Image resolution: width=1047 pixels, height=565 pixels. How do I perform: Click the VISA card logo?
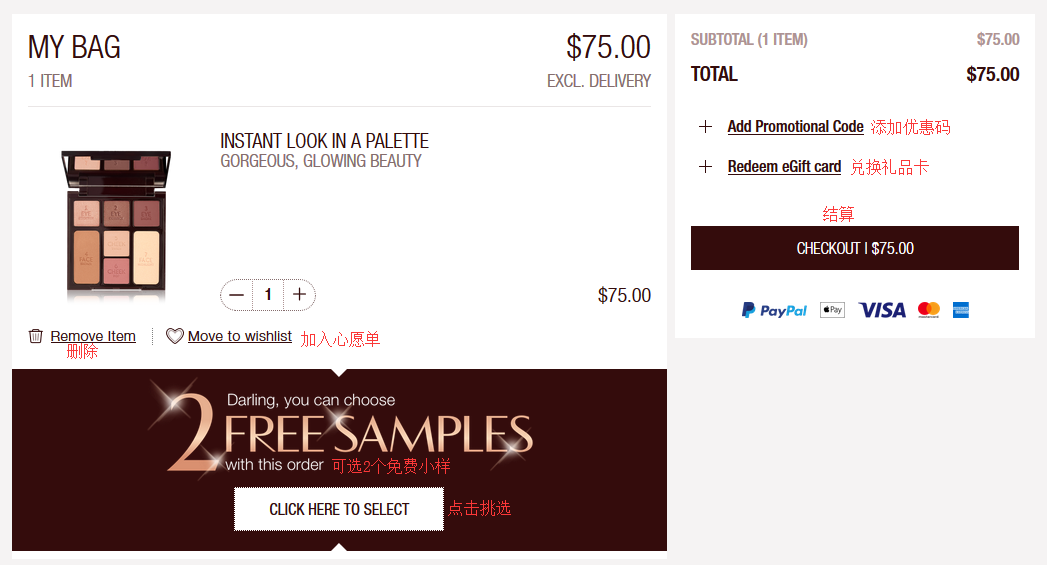pyautogui.click(x=882, y=310)
